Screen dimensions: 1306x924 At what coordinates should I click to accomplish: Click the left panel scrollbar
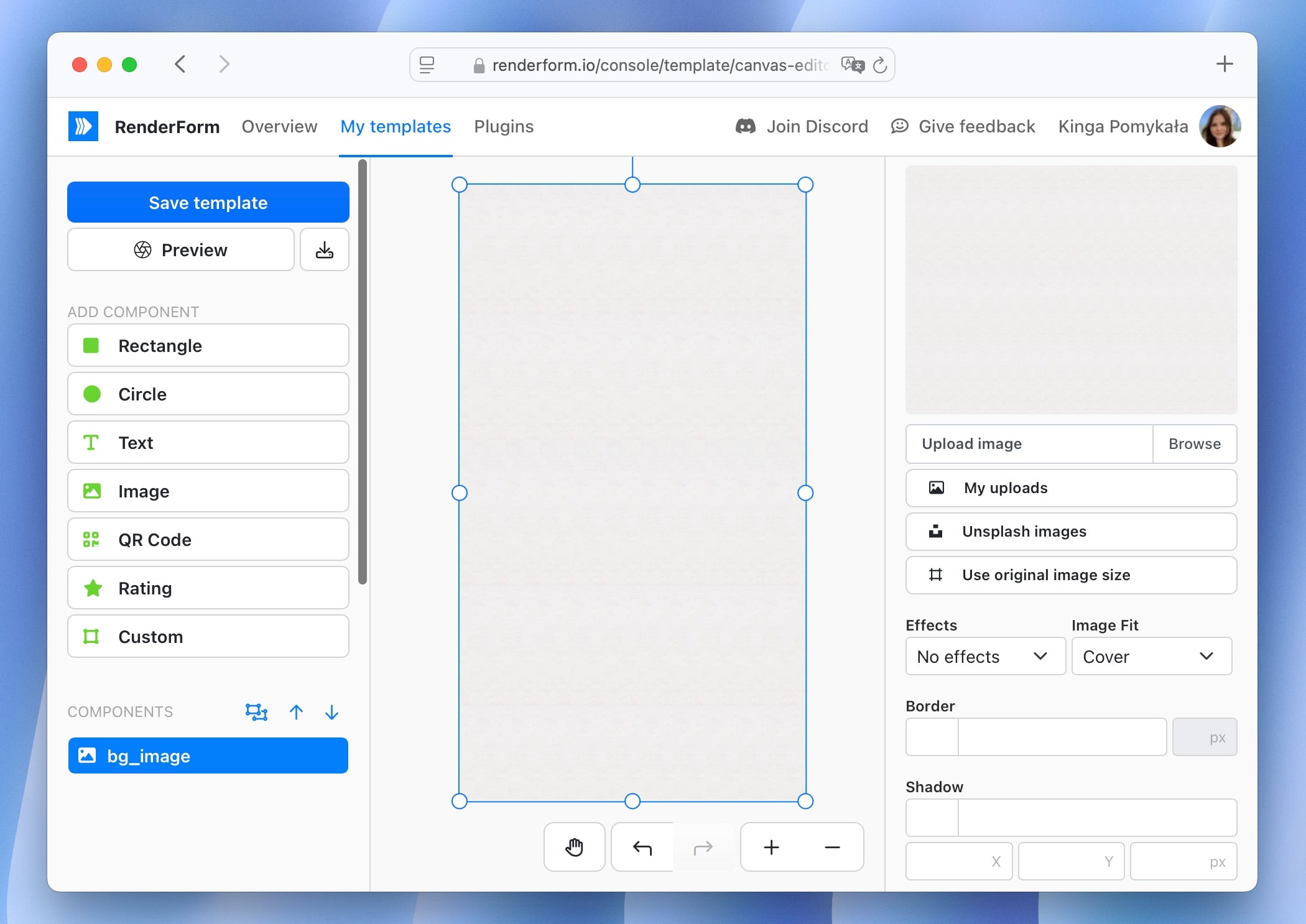363,372
